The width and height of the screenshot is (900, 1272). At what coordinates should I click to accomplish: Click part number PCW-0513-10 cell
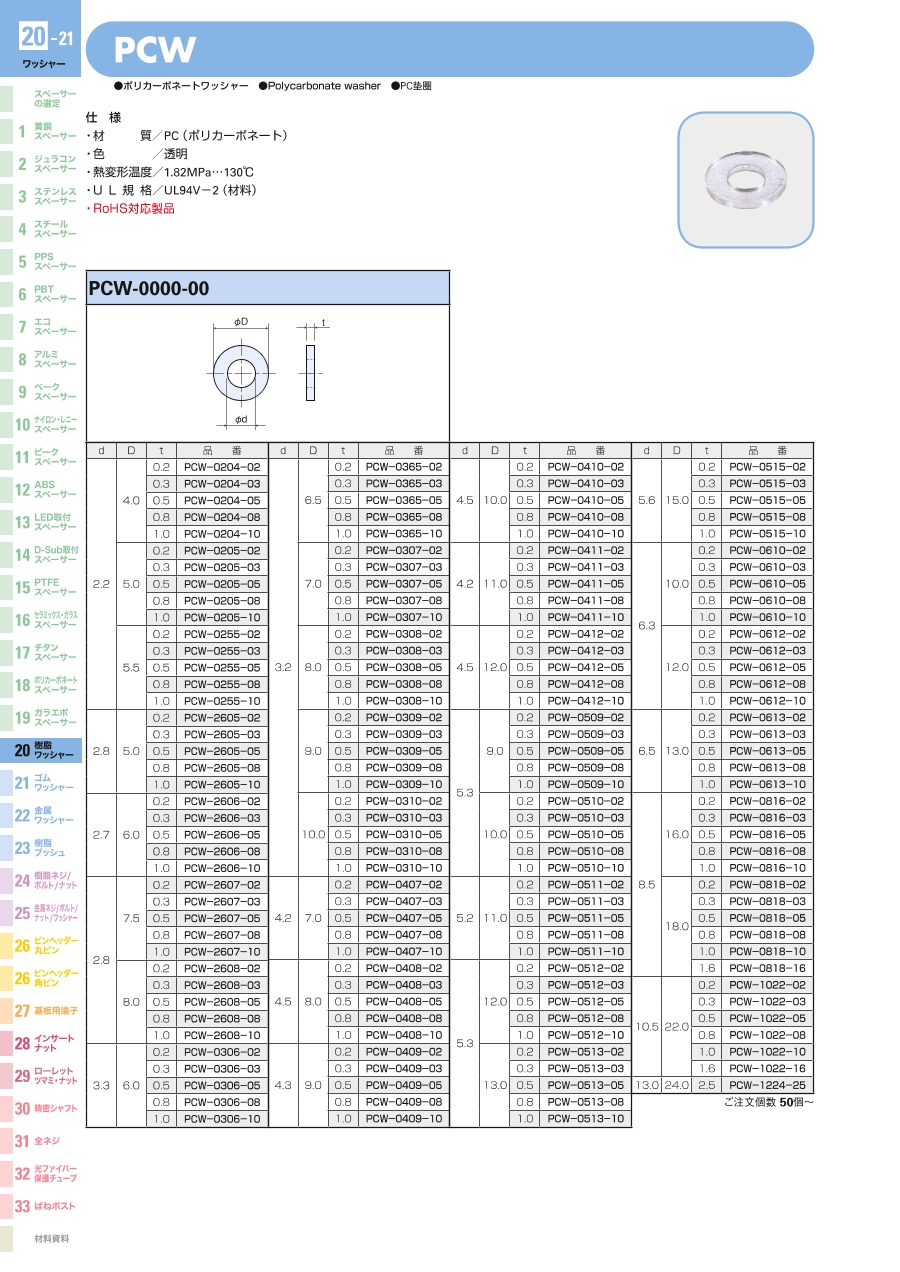coord(585,1119)
